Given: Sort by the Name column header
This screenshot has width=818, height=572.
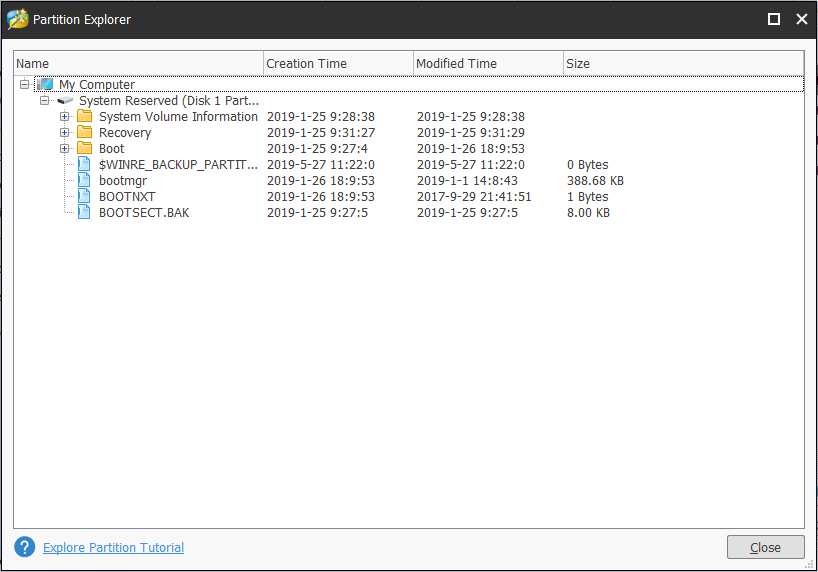Looking at the screenshot, I should [x=138, y=63].
